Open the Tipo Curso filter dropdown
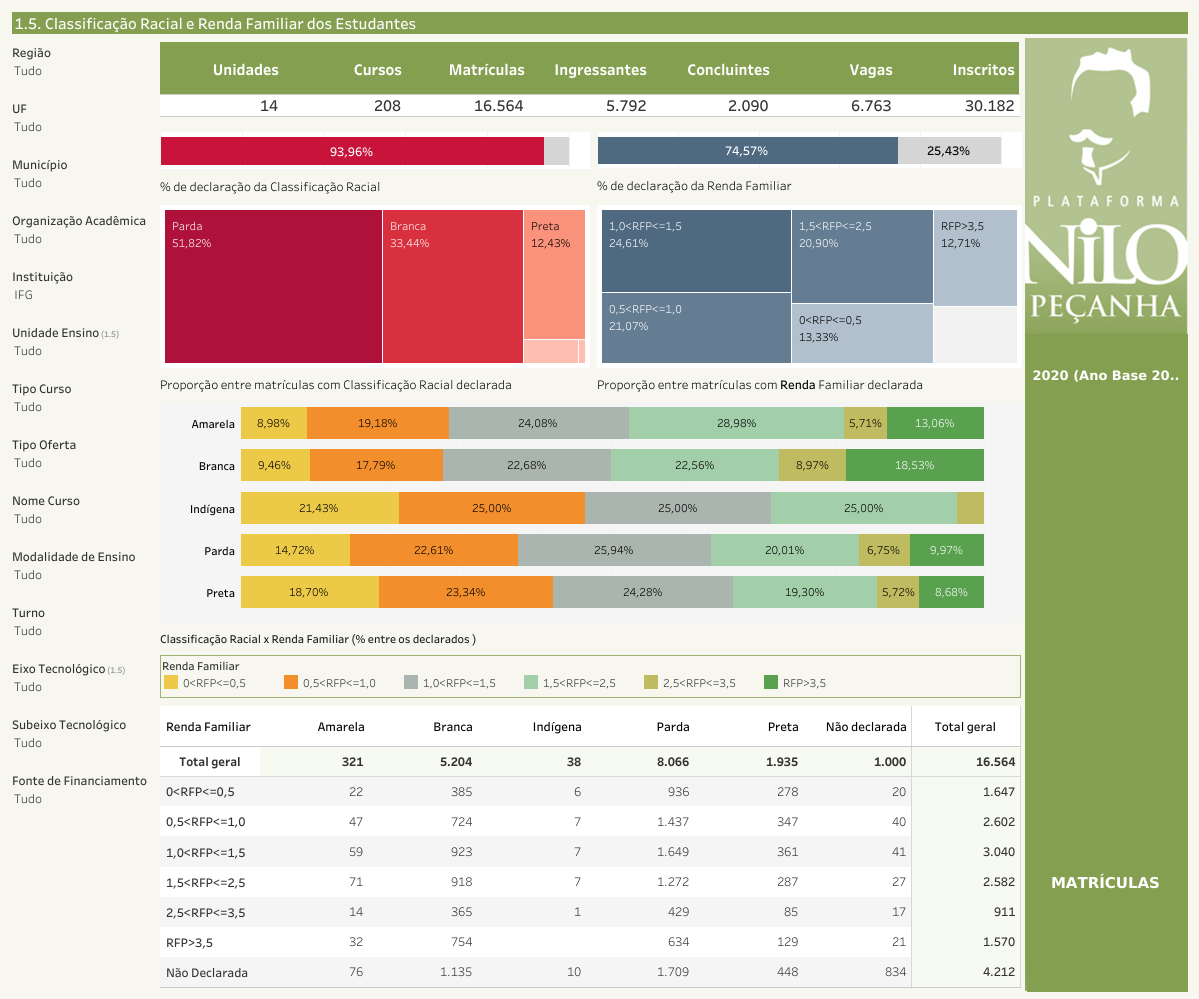Image resolution: width=1199 pixels, height=999 pixels. (x=28, y=407)
